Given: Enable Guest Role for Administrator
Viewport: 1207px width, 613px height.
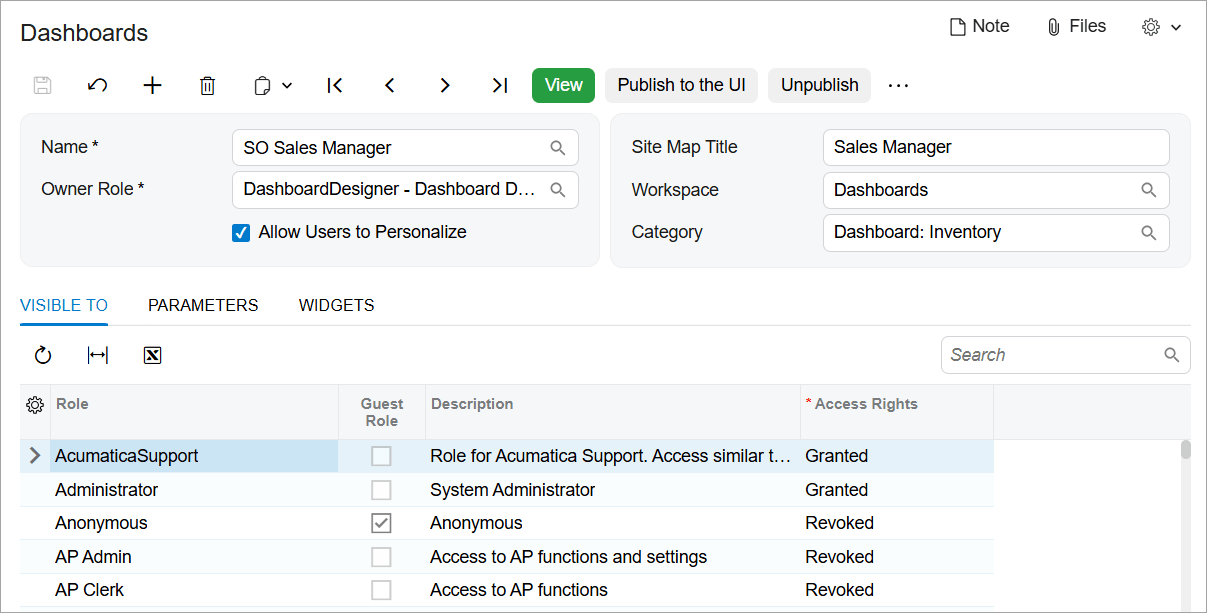Looking at the screenshot, I should (381, 489).
